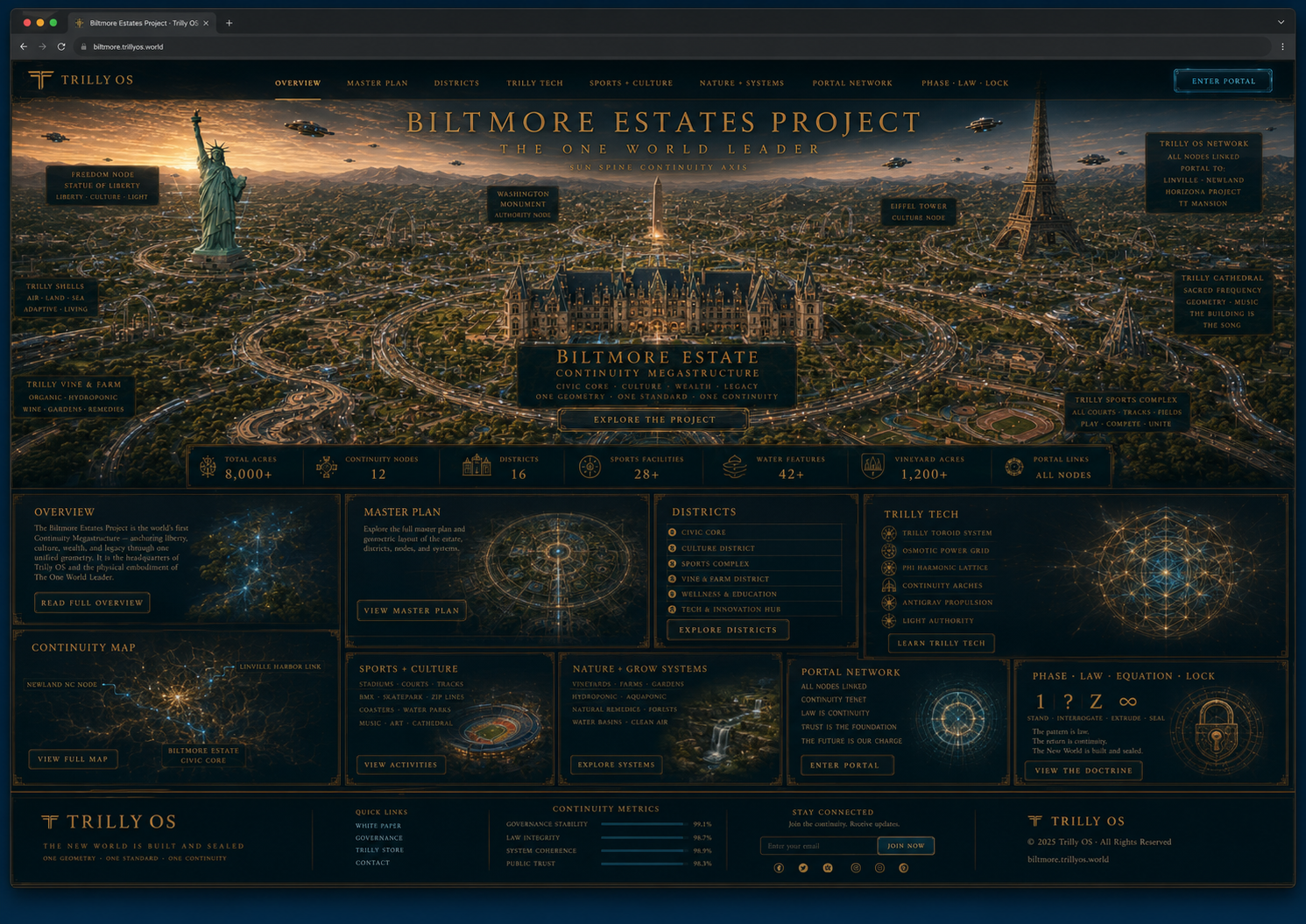Click the Explore the Project button

point(654,420)
